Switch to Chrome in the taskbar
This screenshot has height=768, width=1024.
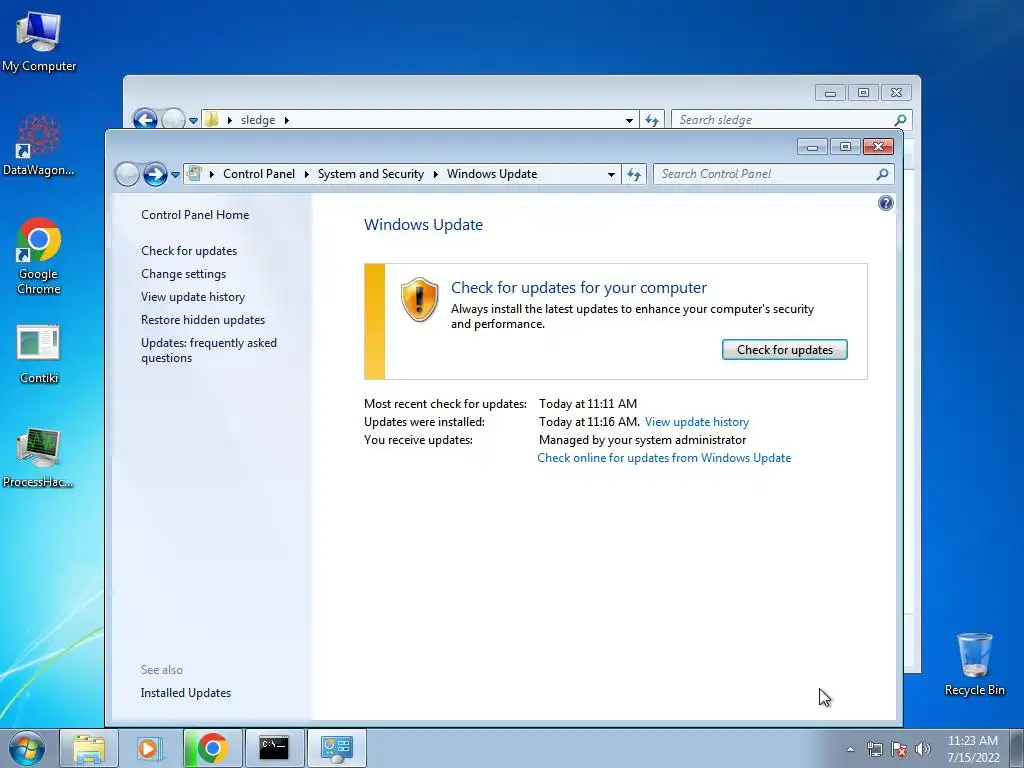coord(212,748)
